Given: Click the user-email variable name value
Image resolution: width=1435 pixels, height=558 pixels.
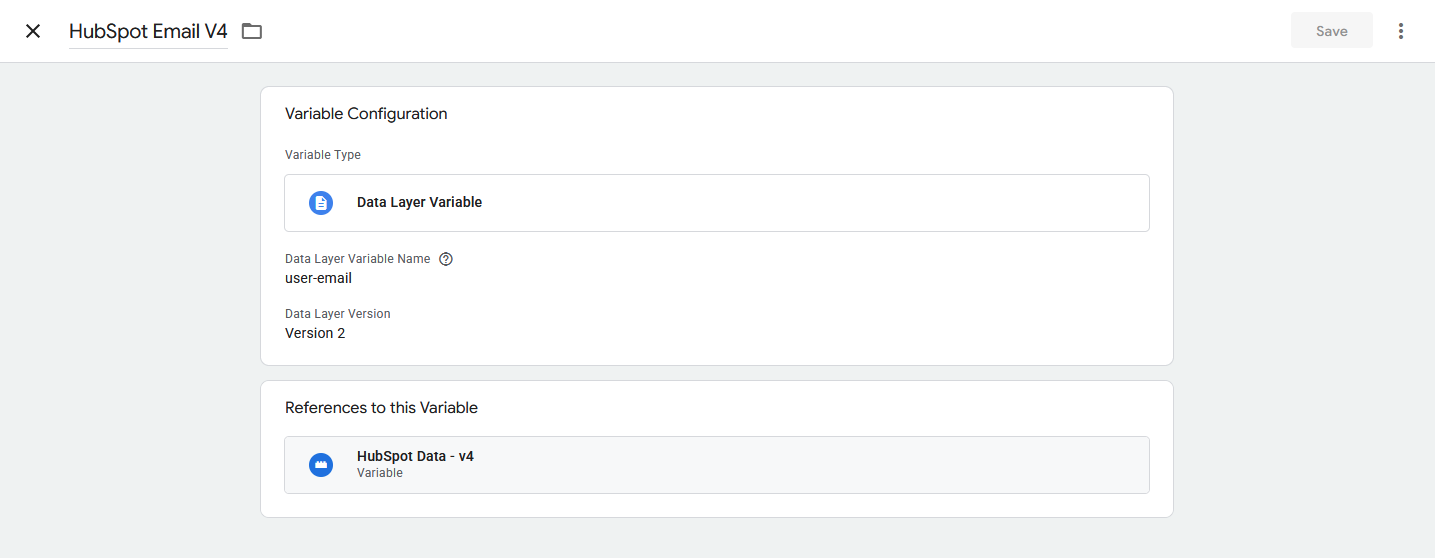Looking at the screenshot, I should point(318,279).
